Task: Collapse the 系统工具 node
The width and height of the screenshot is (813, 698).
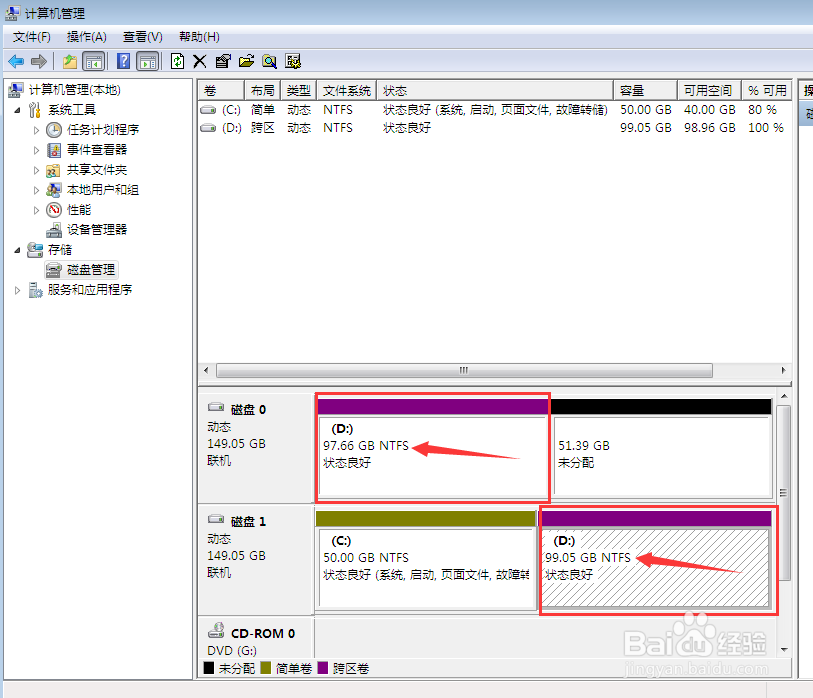Action: (18, 110)
